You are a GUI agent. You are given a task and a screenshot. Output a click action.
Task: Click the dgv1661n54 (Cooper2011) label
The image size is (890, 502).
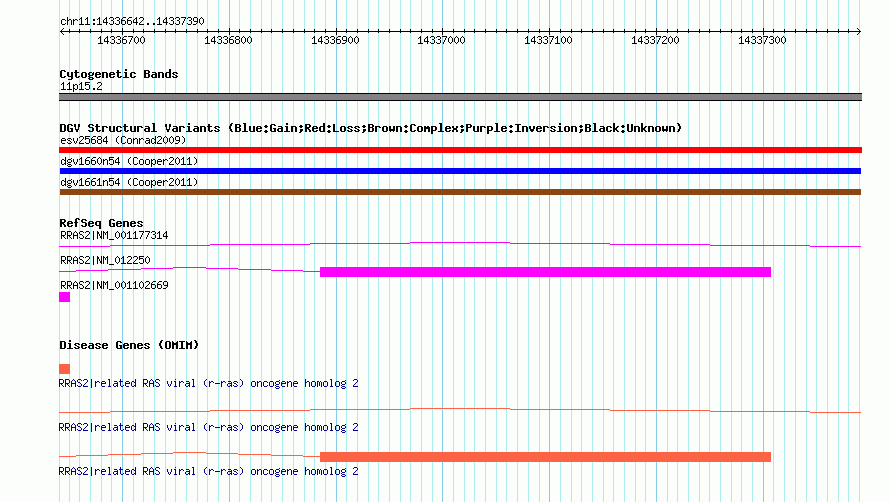coord(129,182)
